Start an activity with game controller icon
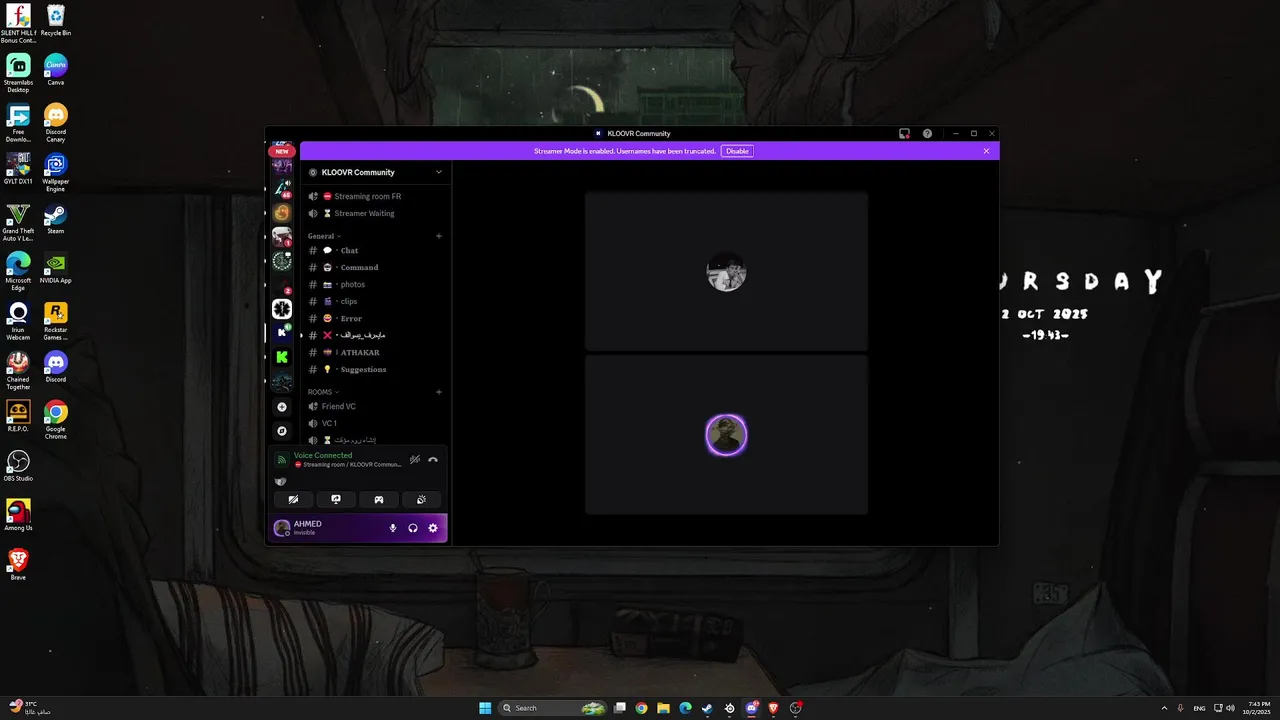1280x720 pixels. click(x=379, y=499)
